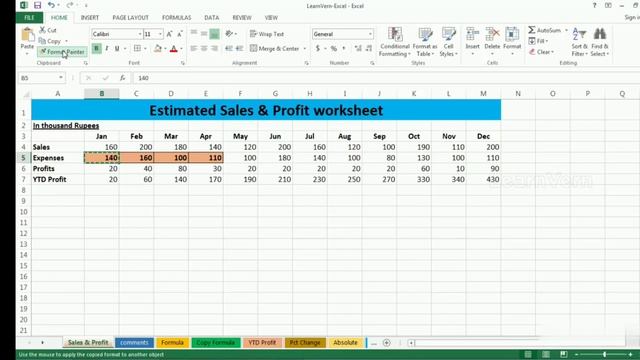Open the Borders icon
The height and width of the screenshot is (360, 640).
click(138, 49)
